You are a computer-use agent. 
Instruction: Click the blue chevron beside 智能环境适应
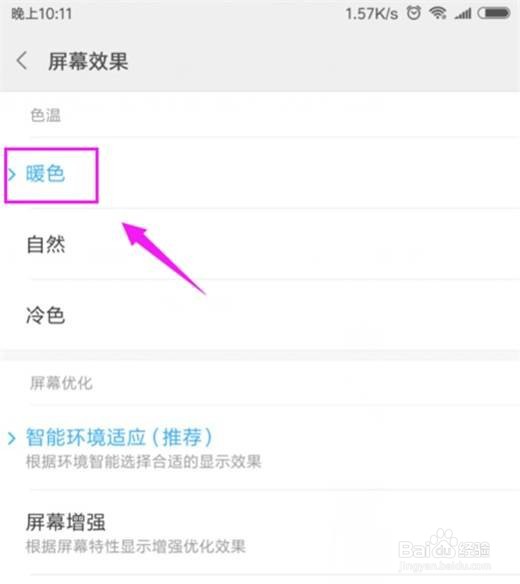point(12,438)
